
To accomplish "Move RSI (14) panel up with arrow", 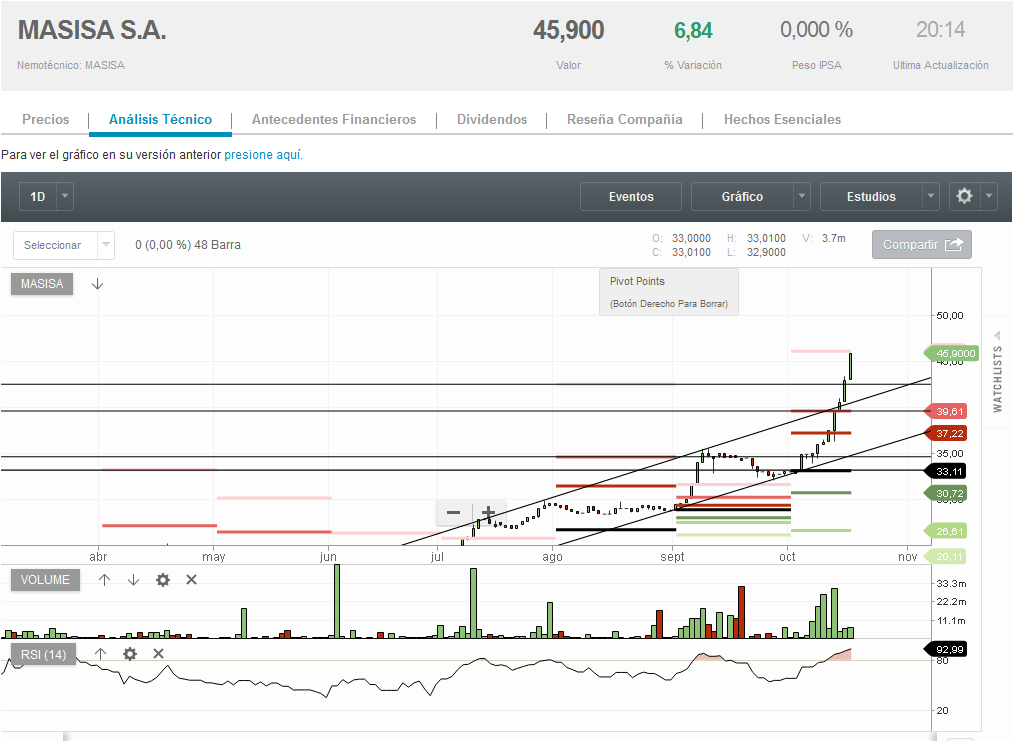I will pos(100,654).
